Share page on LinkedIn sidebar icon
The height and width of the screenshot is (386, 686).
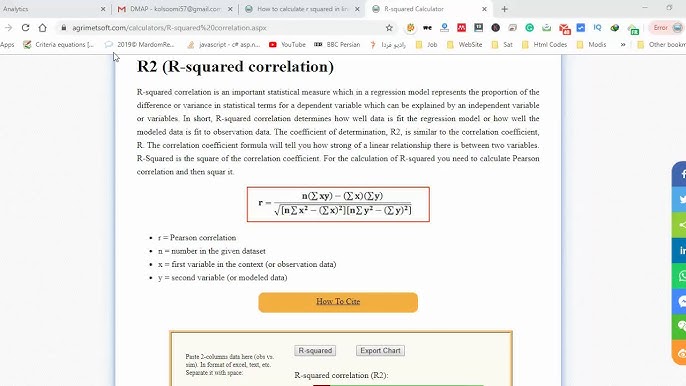coord(679,250)
